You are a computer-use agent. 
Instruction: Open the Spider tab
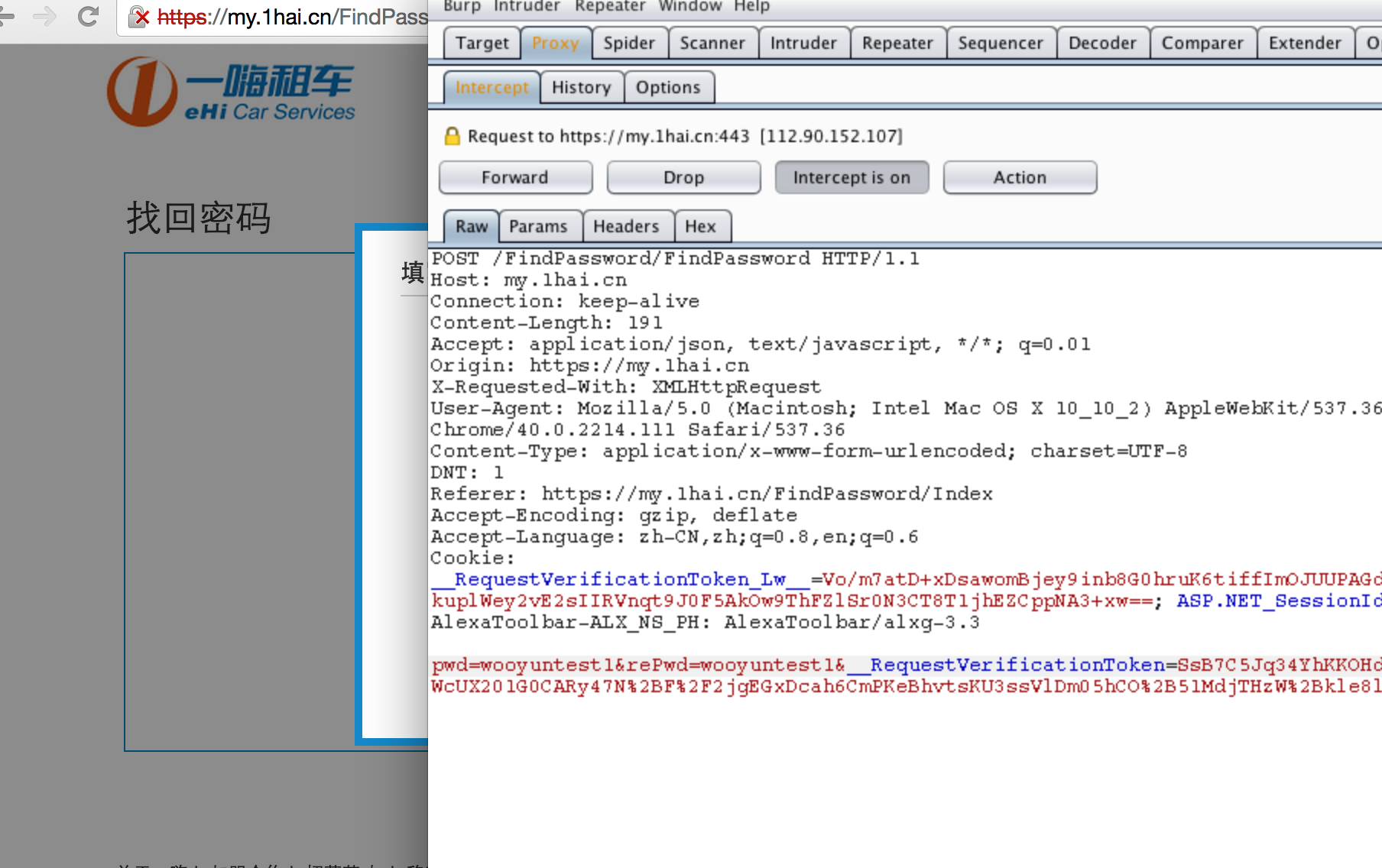tap(629, 43)
